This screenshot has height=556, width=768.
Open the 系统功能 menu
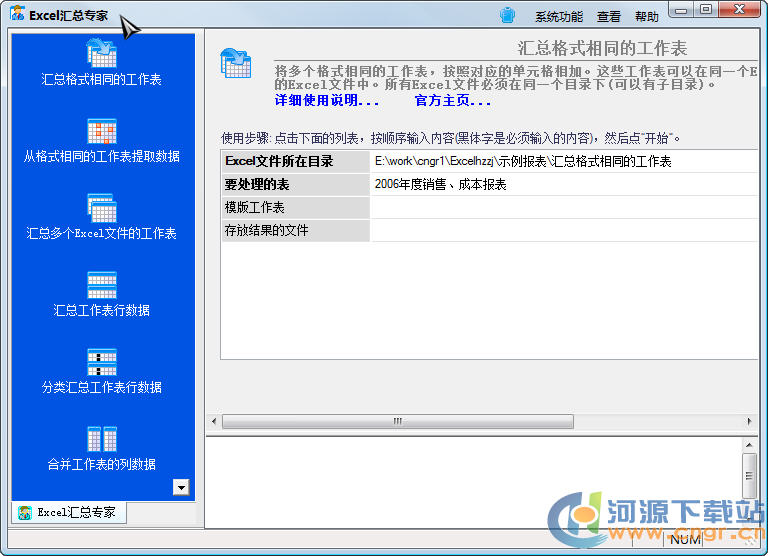[x=559, y=17]
